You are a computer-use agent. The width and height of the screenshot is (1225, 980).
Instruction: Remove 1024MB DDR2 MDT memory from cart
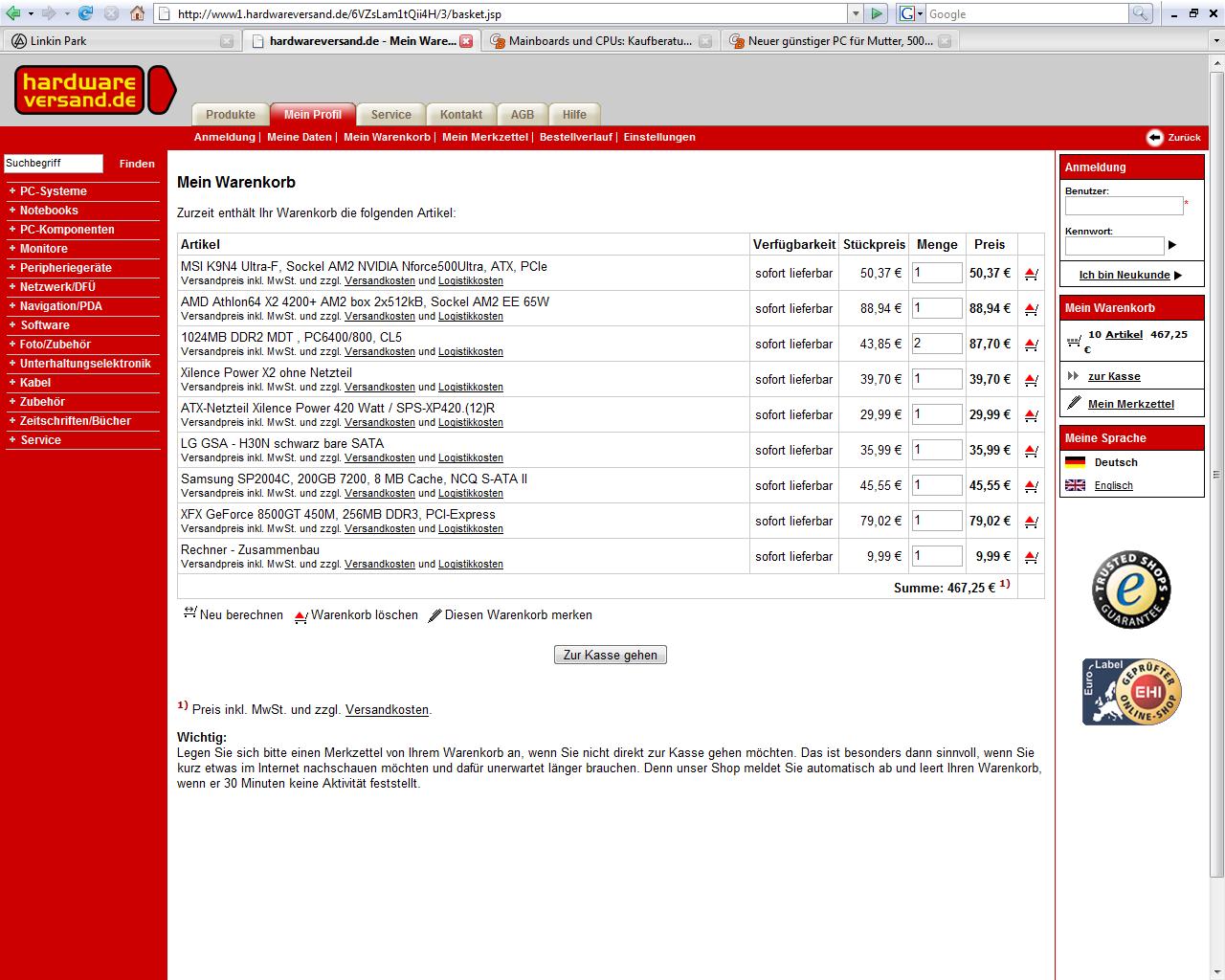(1031, 345)
